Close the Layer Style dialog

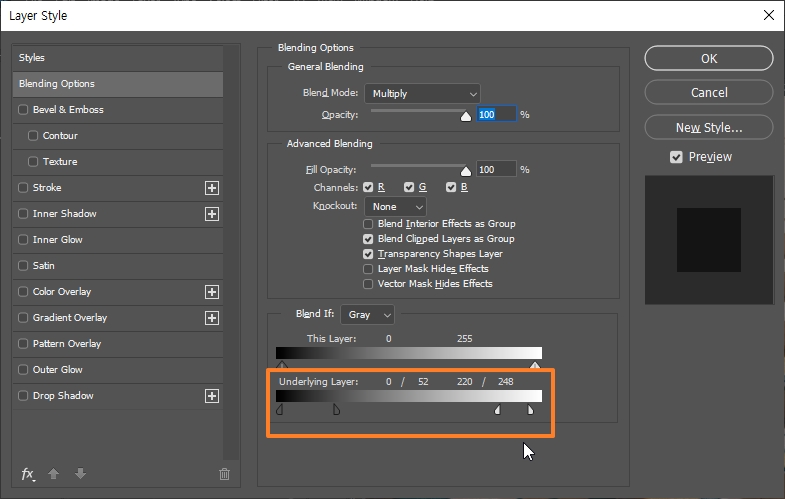point(769,16)
